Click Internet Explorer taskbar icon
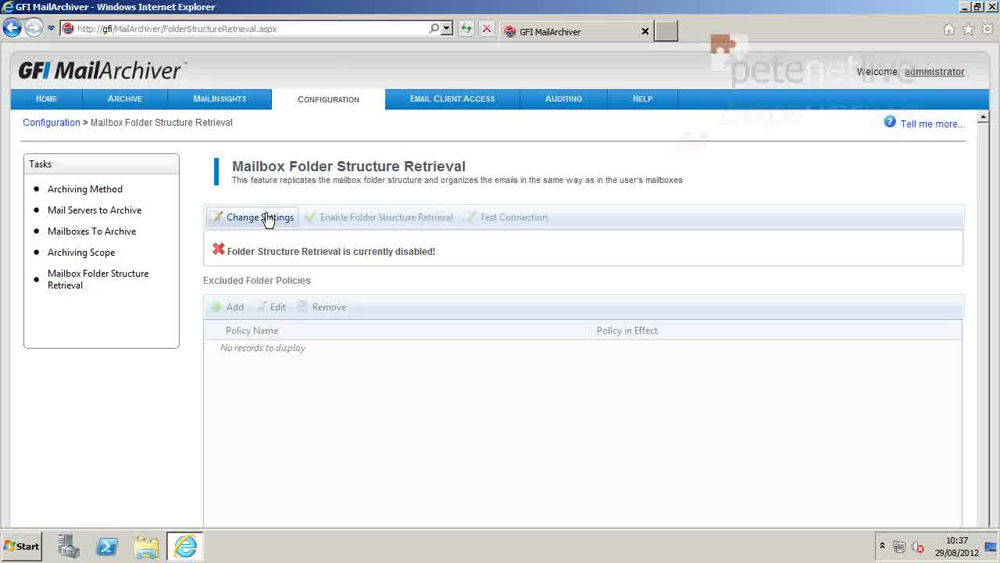1000x563 pixels. [185, 546]
